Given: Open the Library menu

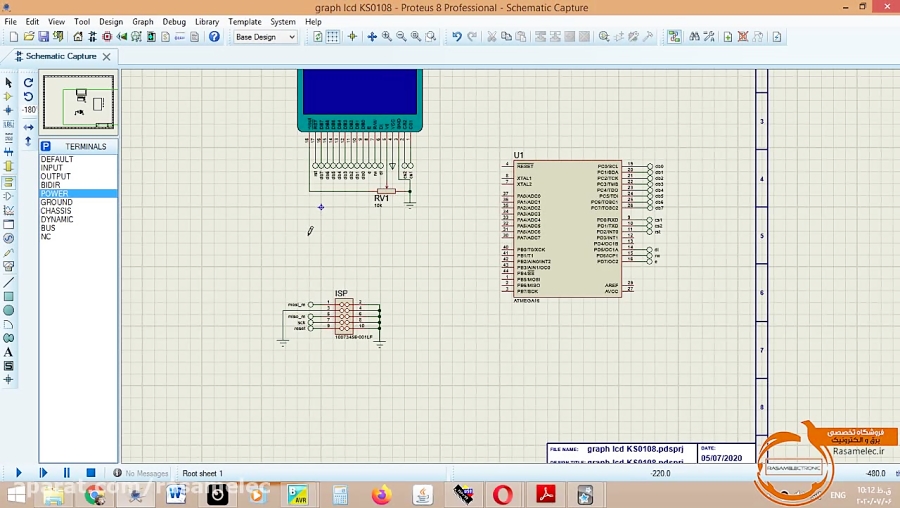Looking at the screenshot, I should point(207,21).
